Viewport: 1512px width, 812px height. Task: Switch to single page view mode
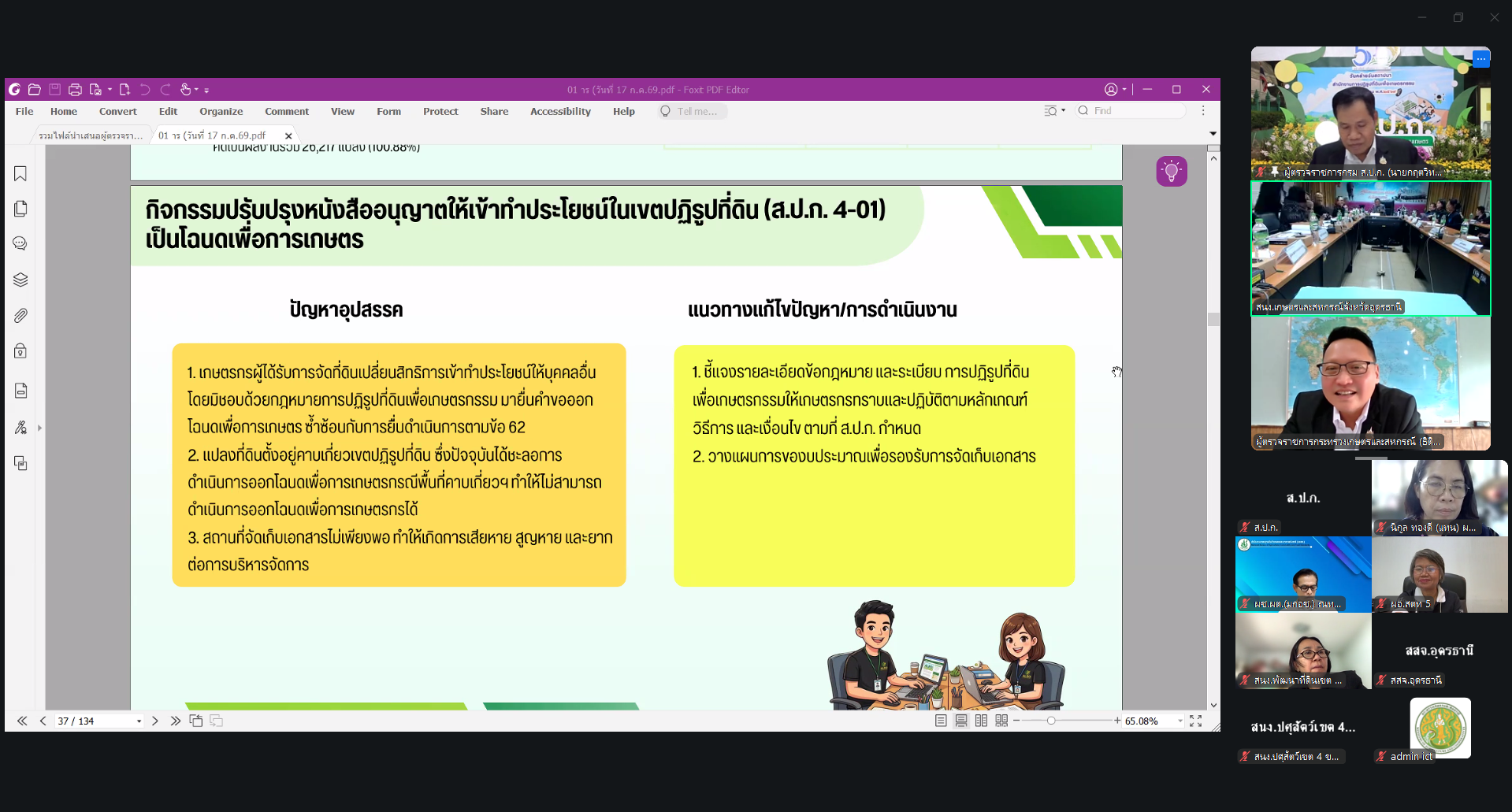pyautogui.click(x=941, y=721)
